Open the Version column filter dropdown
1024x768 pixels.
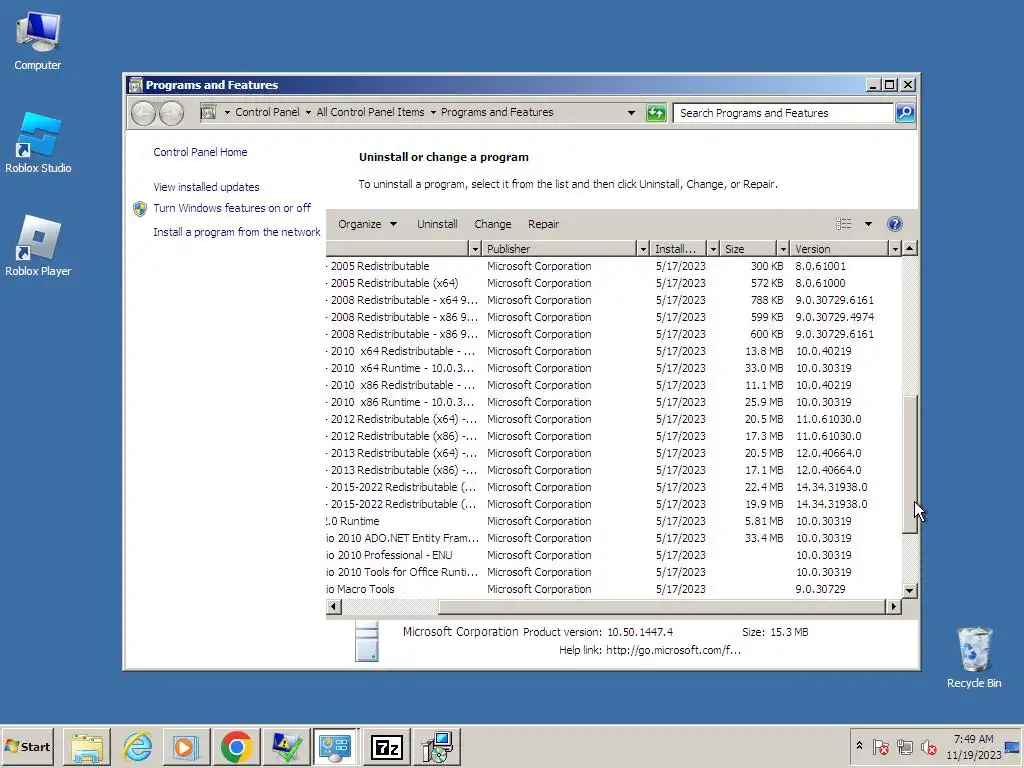pos(895,249)
